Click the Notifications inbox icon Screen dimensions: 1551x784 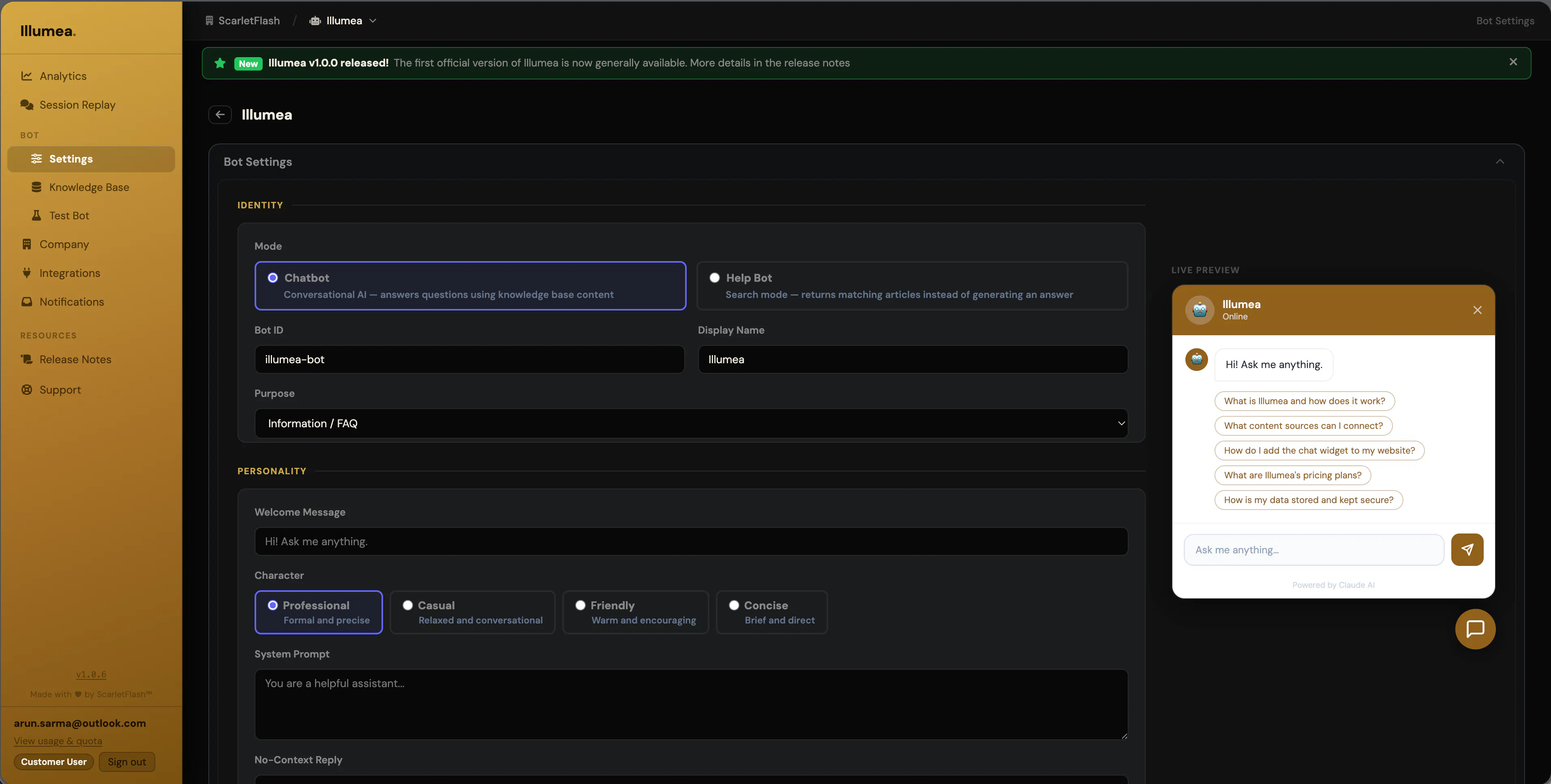click(x=26, y=302)
